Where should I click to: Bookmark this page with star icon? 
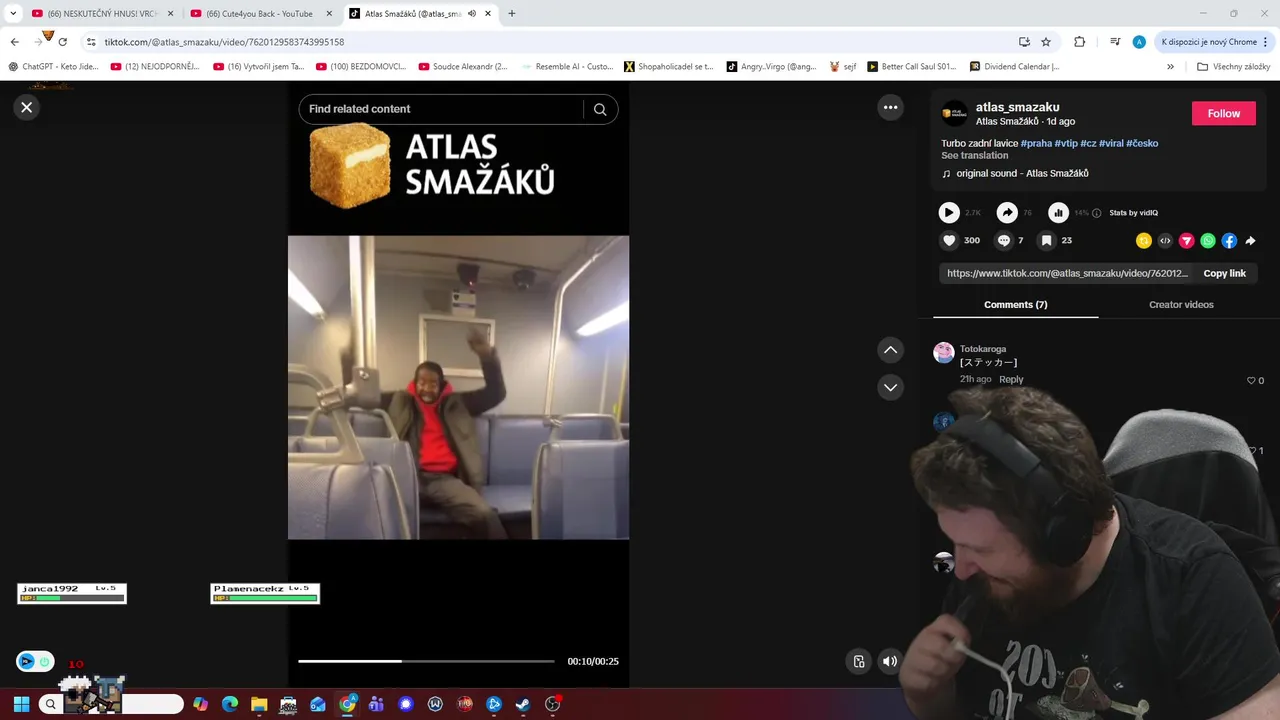coord(1046,42)
